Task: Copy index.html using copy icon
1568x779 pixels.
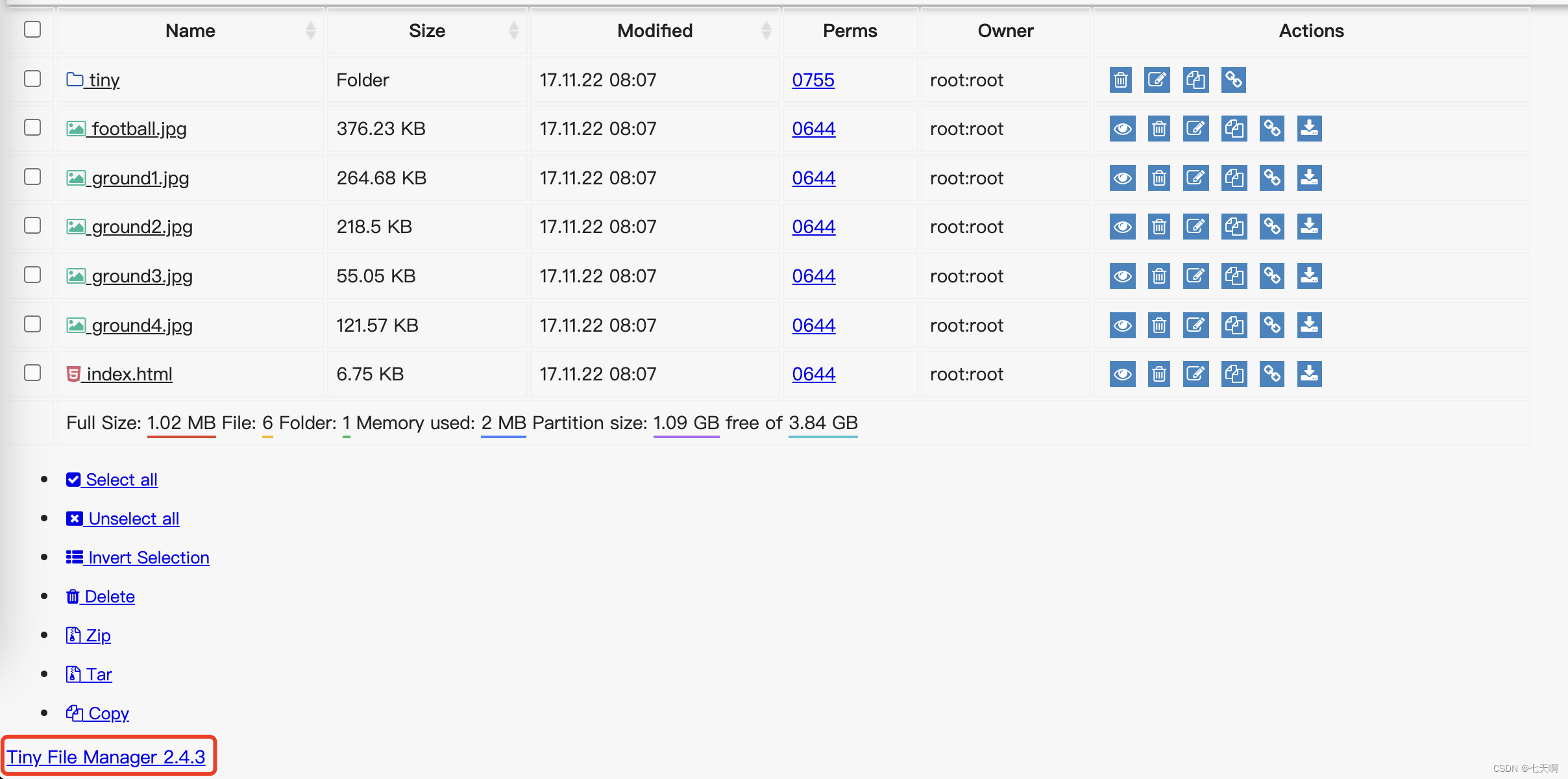Action: pyautogui.click(x=1234, y=375)
